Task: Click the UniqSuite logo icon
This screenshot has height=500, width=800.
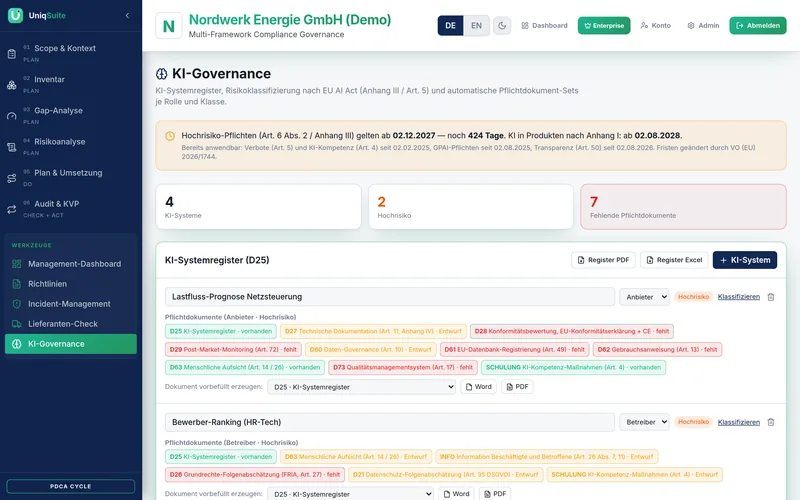Action: pos(15,15)
